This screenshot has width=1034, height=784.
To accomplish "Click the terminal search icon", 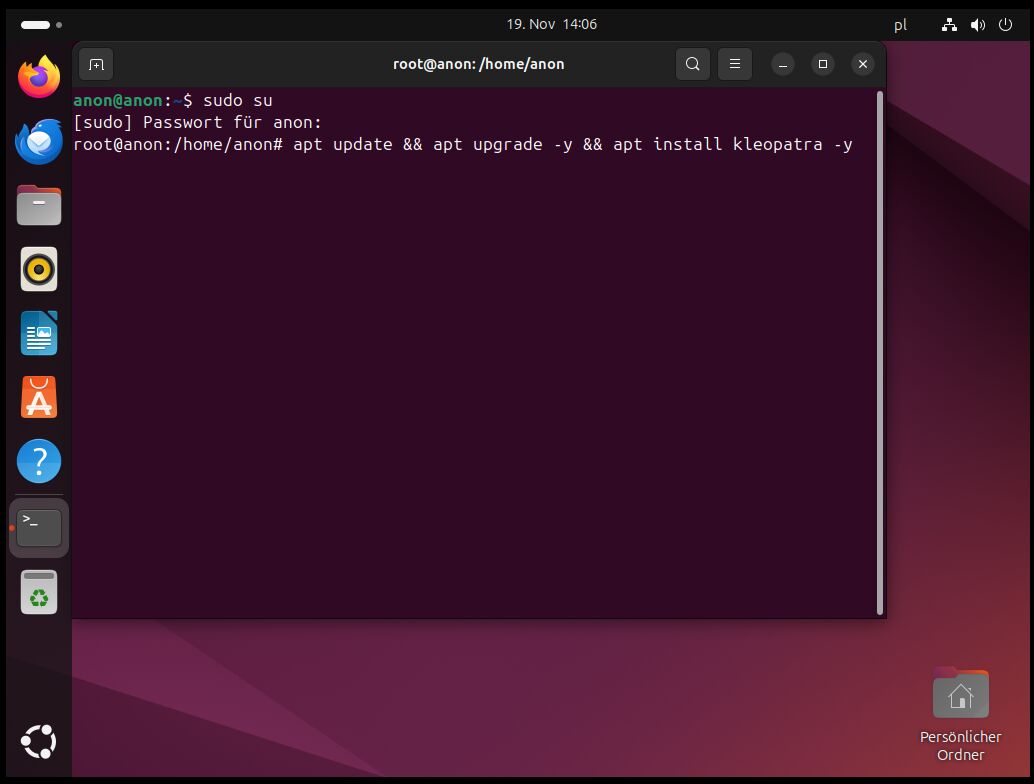I will (x=692, y=64).
